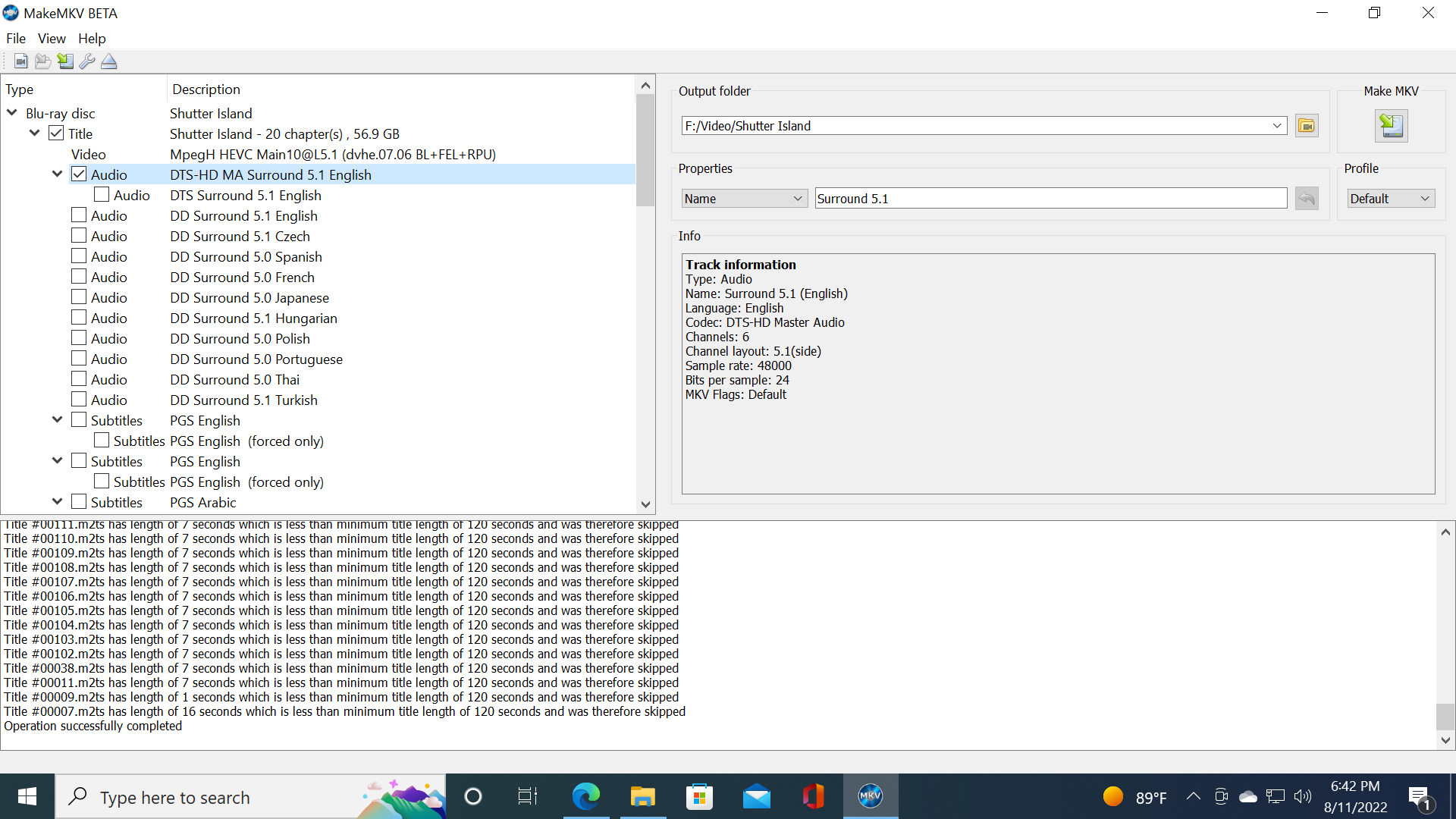Open Preferences via the wrench icon
The height and width of the screenshot is (819, 1456).
tap(87, 61)
